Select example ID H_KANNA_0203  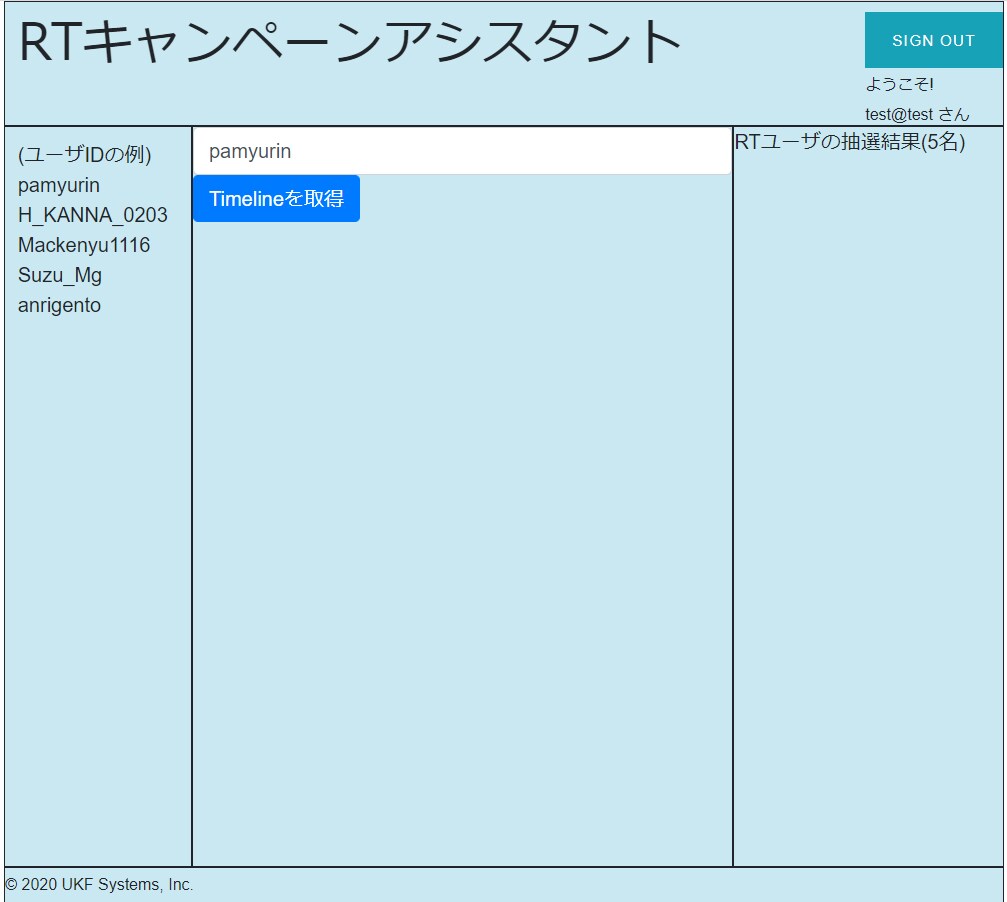(x=92, y=215)
